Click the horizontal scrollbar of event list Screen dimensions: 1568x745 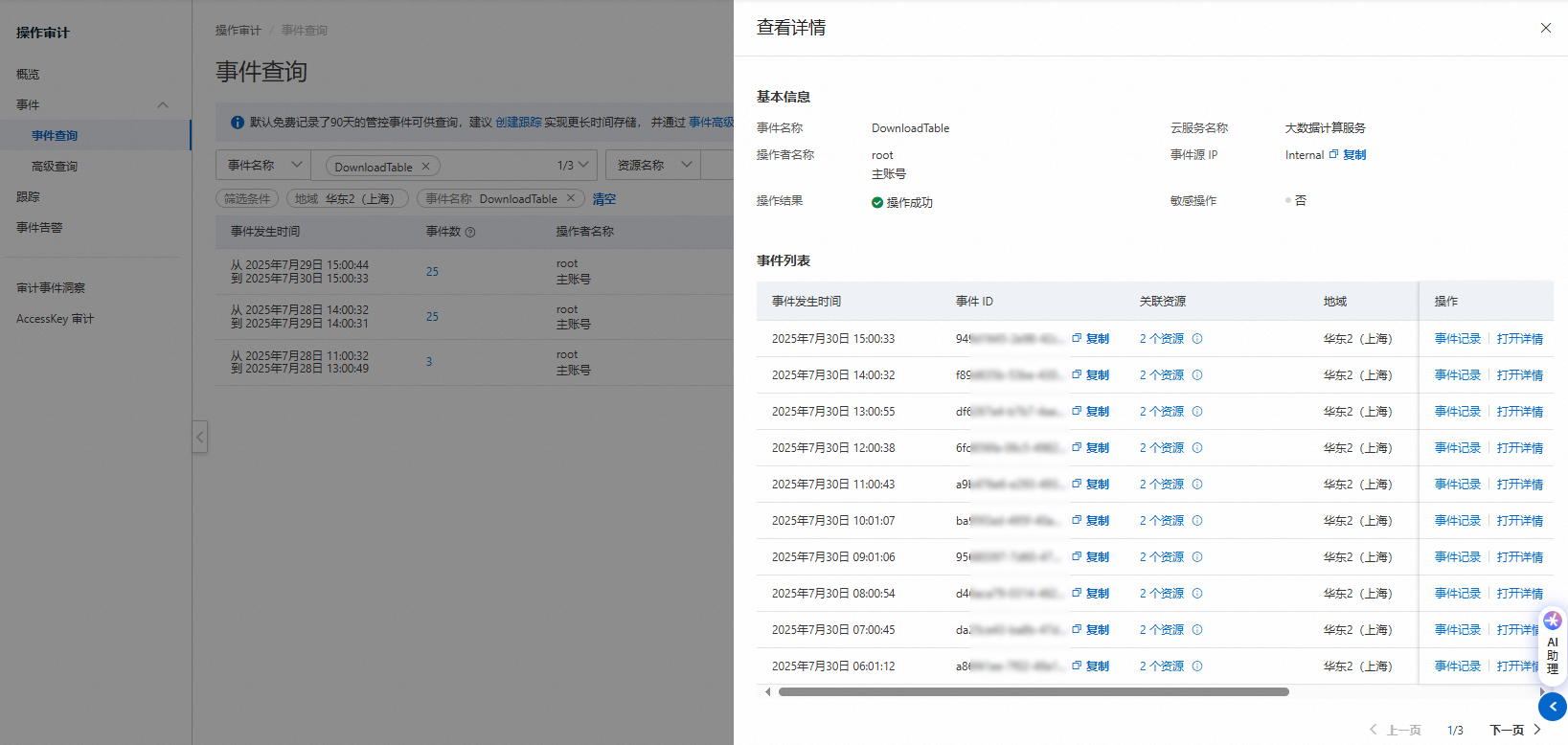tap(1034, 691)
